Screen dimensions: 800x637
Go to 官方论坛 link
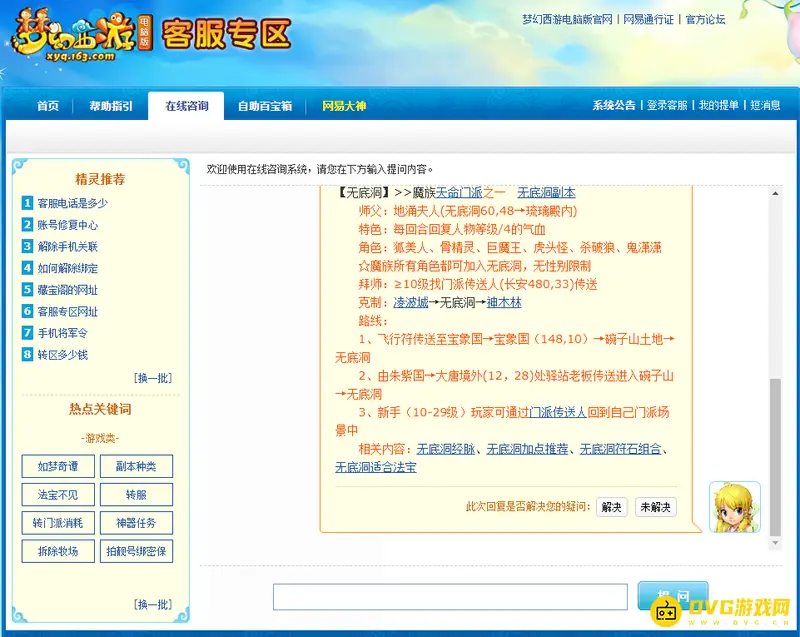click(x=705, y=19)
